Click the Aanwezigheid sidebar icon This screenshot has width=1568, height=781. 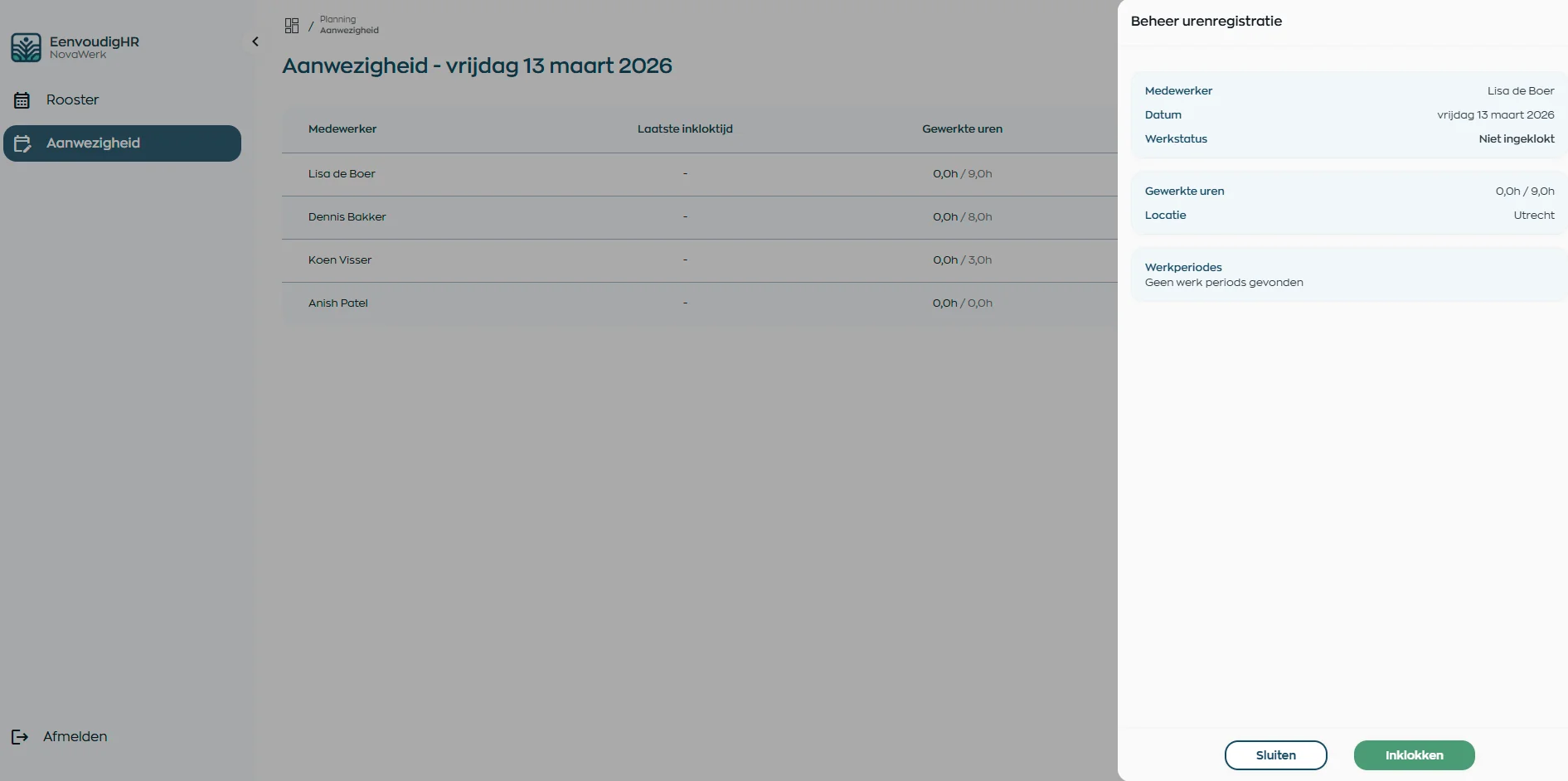point(22,143)
